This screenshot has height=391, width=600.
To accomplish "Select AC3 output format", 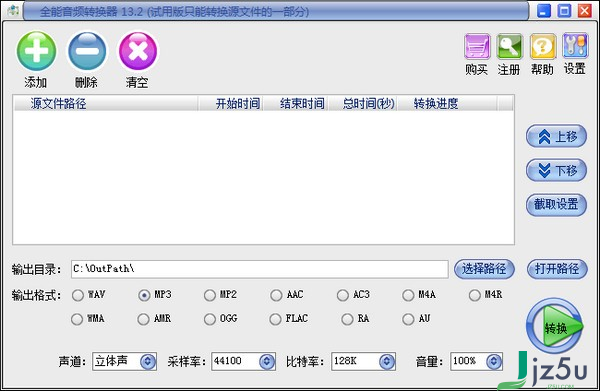I will 342,295.
